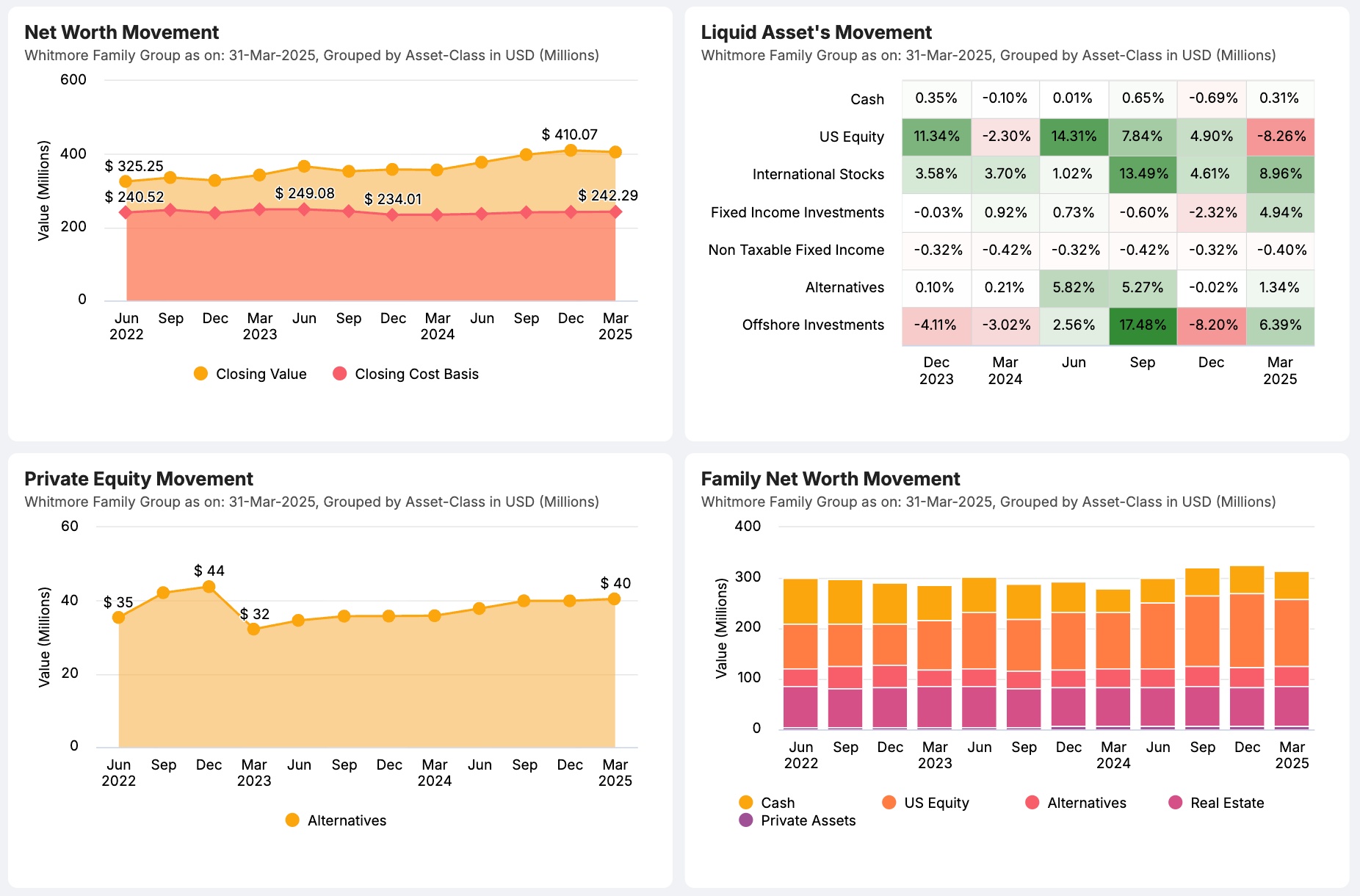Select the $40 Mar 2025 Alternatives marker

tap(615, 598)
